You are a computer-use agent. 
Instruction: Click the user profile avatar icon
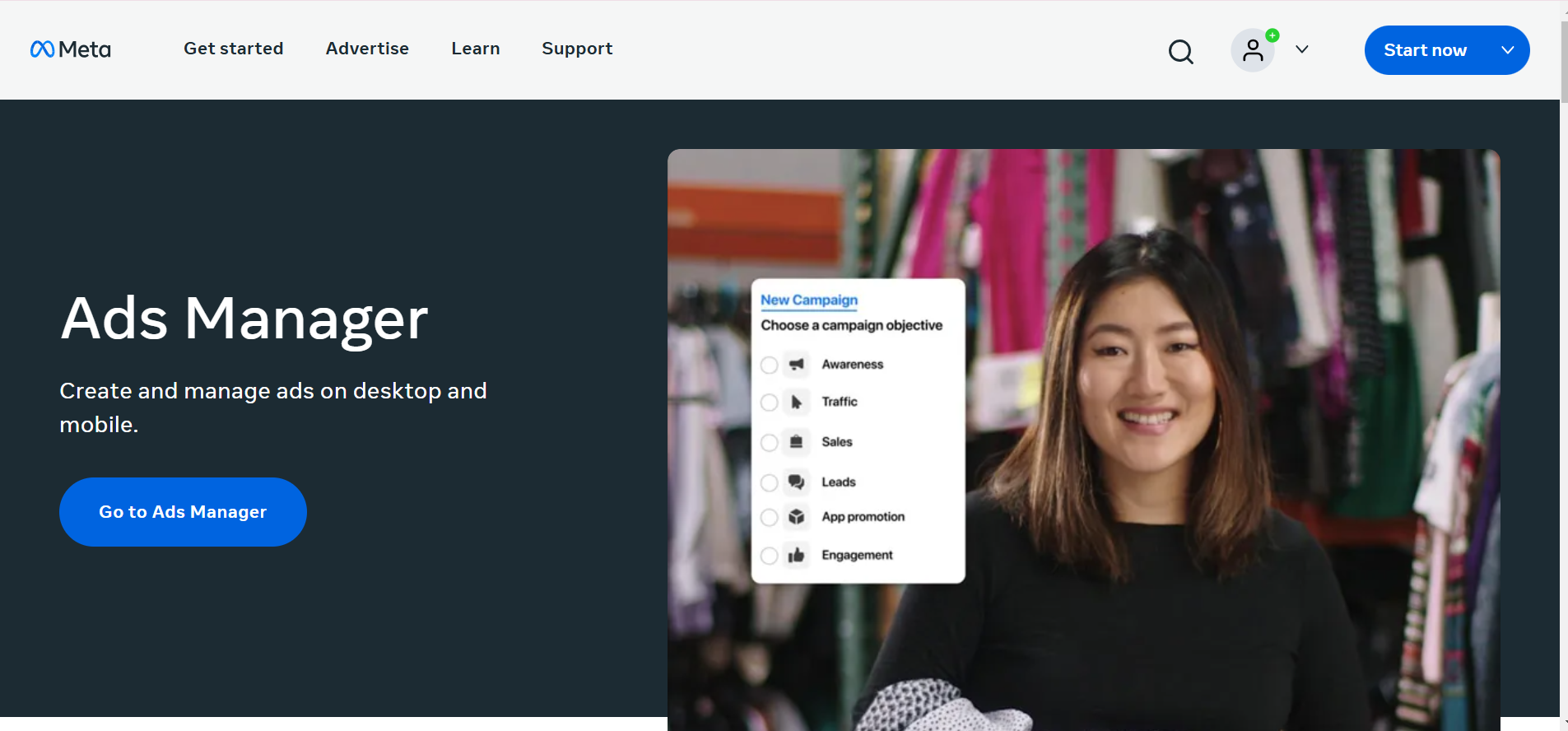click(1253, 50)
